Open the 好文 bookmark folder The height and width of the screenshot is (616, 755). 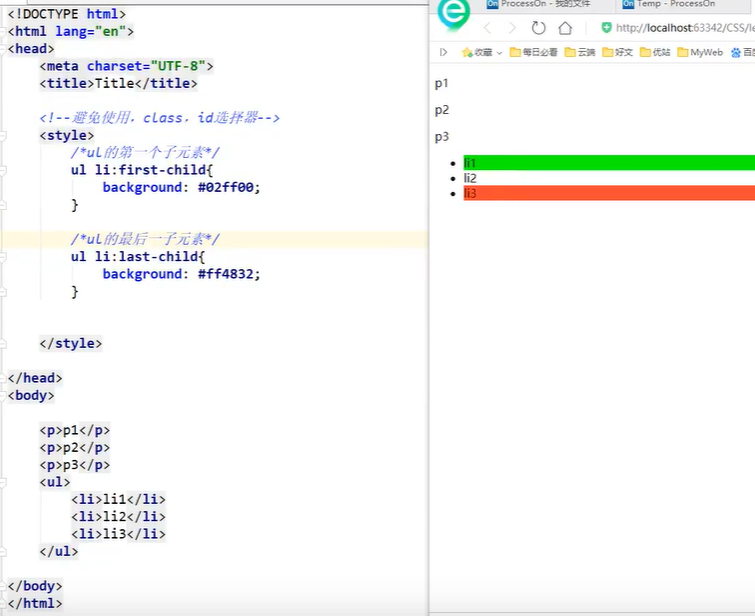coord(617,52)
